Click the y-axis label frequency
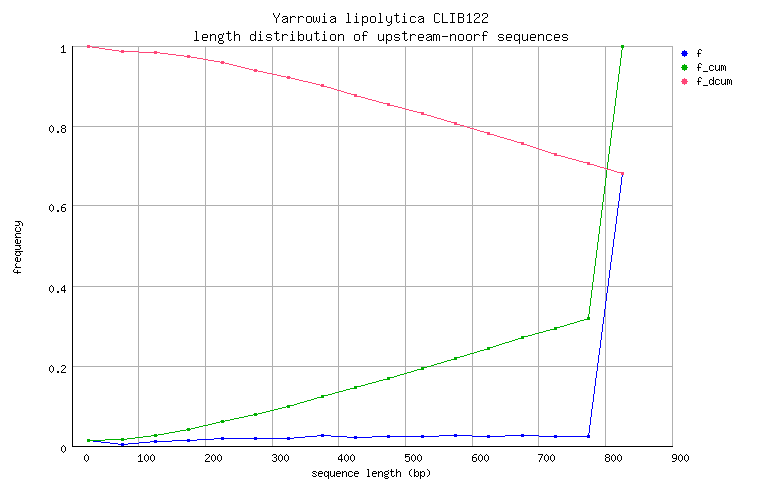The image size is (762, 498). 17,247
